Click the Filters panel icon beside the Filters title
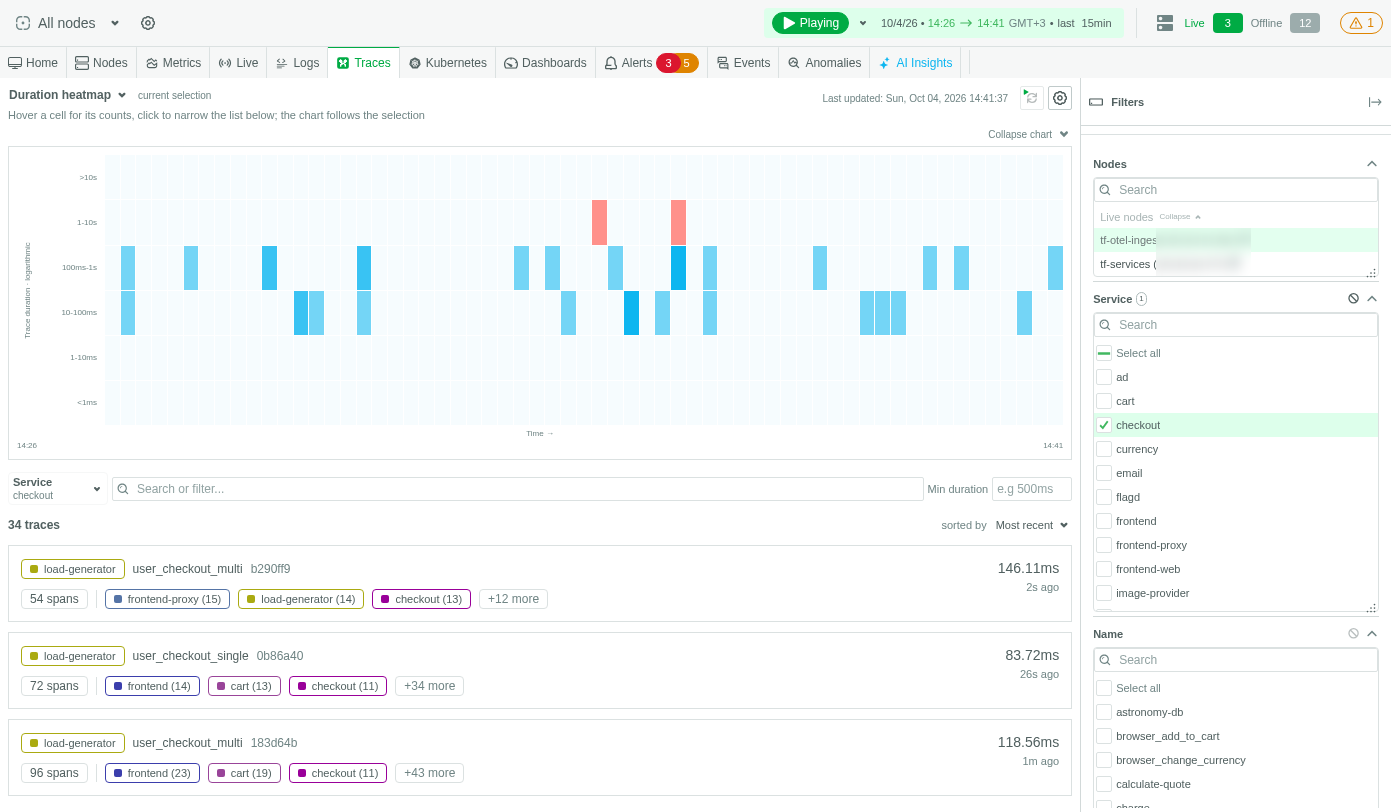The height and width of the screenshot is (812, 1391). click(x=1096, y=102)
